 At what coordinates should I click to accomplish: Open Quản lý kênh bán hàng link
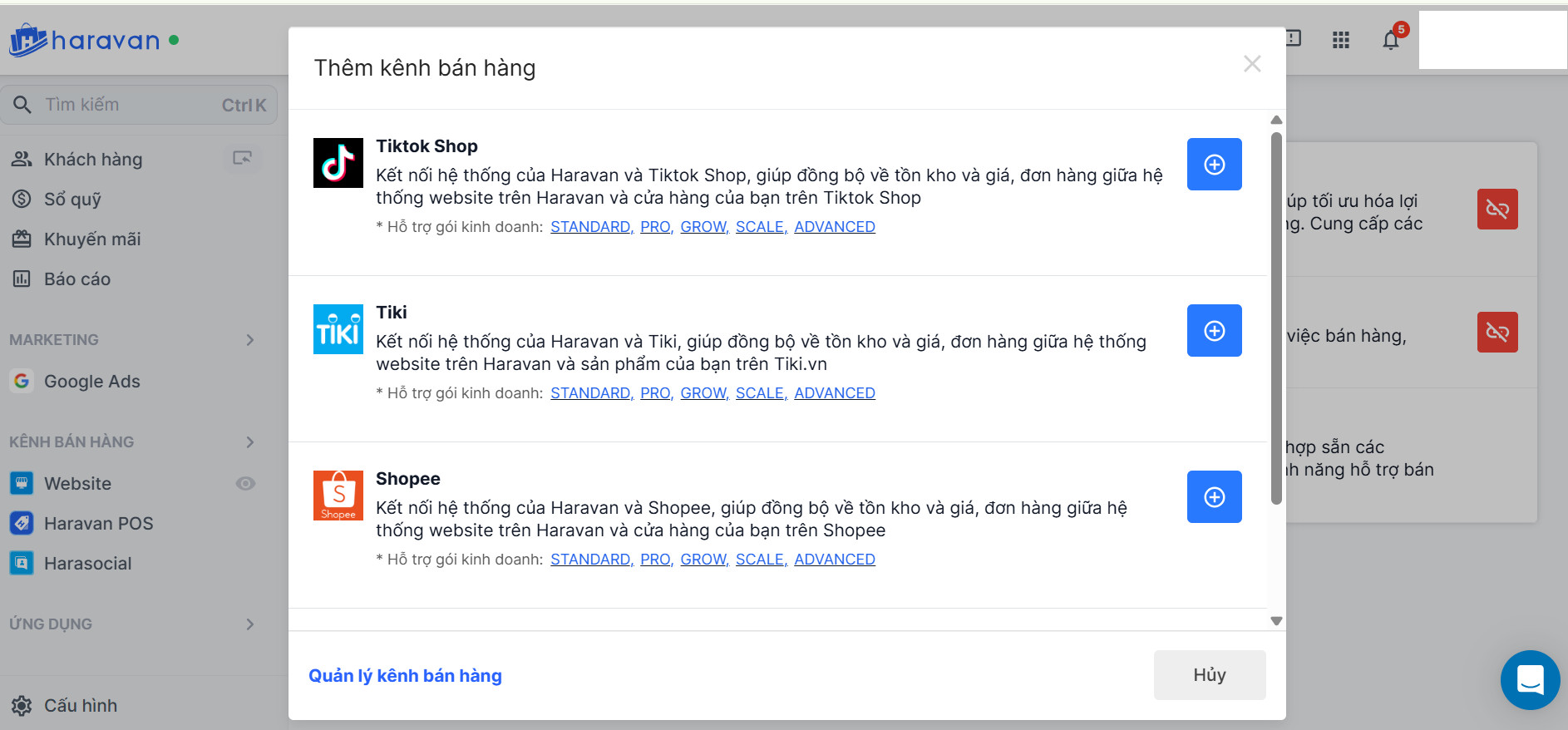click(x=405, y=676)
